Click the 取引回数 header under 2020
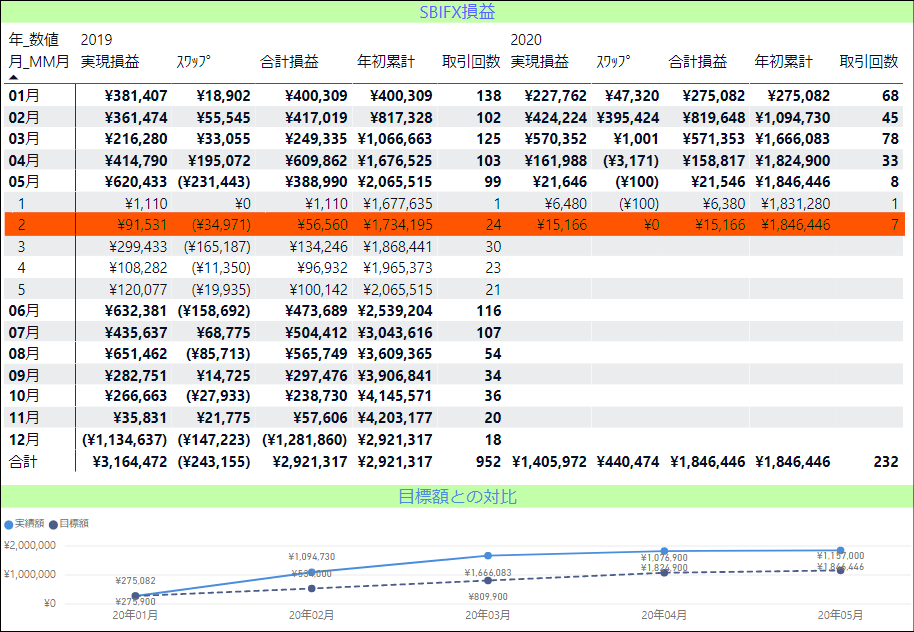 click(x=869, y=61)
